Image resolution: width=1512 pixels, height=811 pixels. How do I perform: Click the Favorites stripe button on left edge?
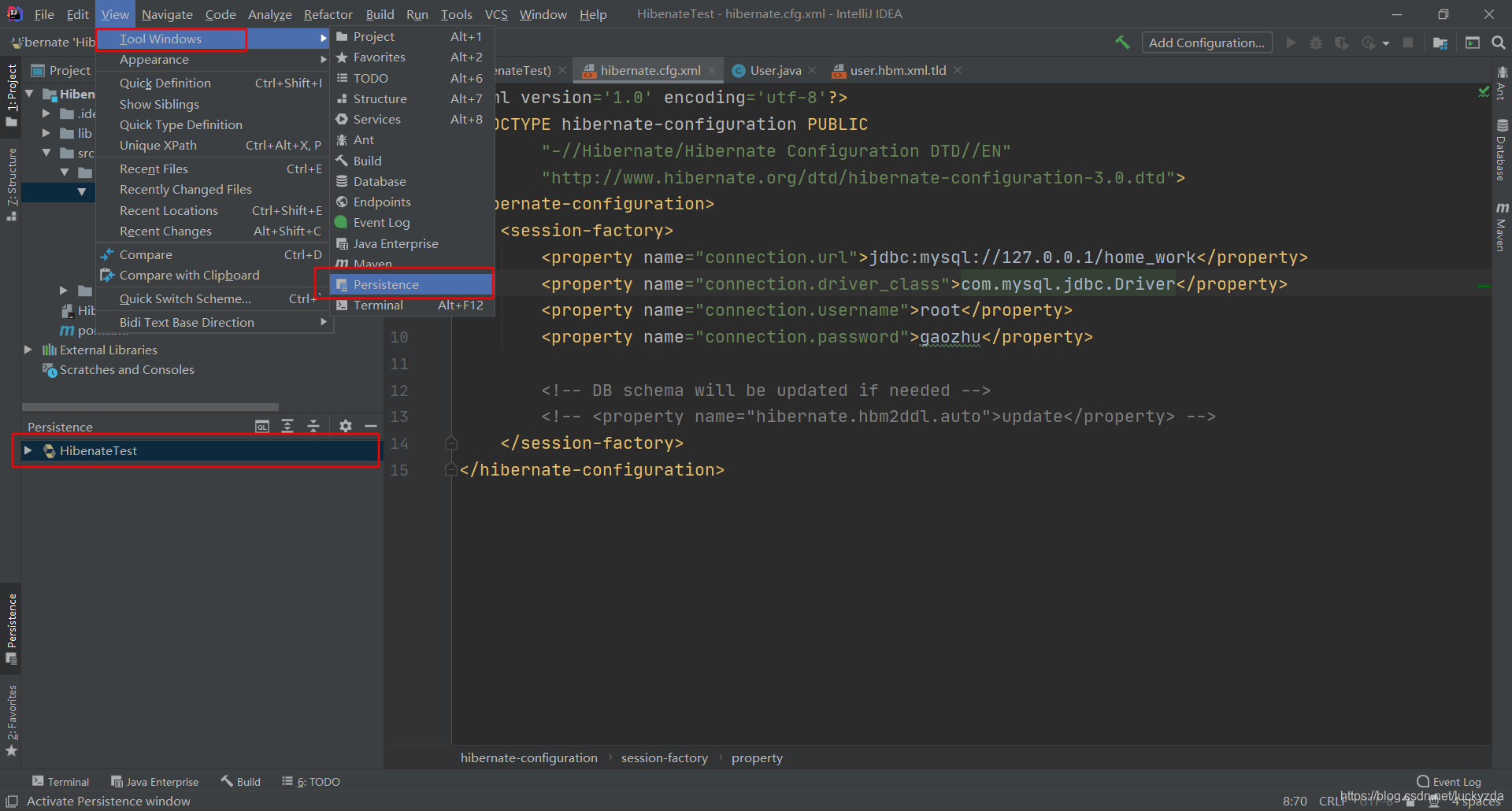[x=11, y=720]
